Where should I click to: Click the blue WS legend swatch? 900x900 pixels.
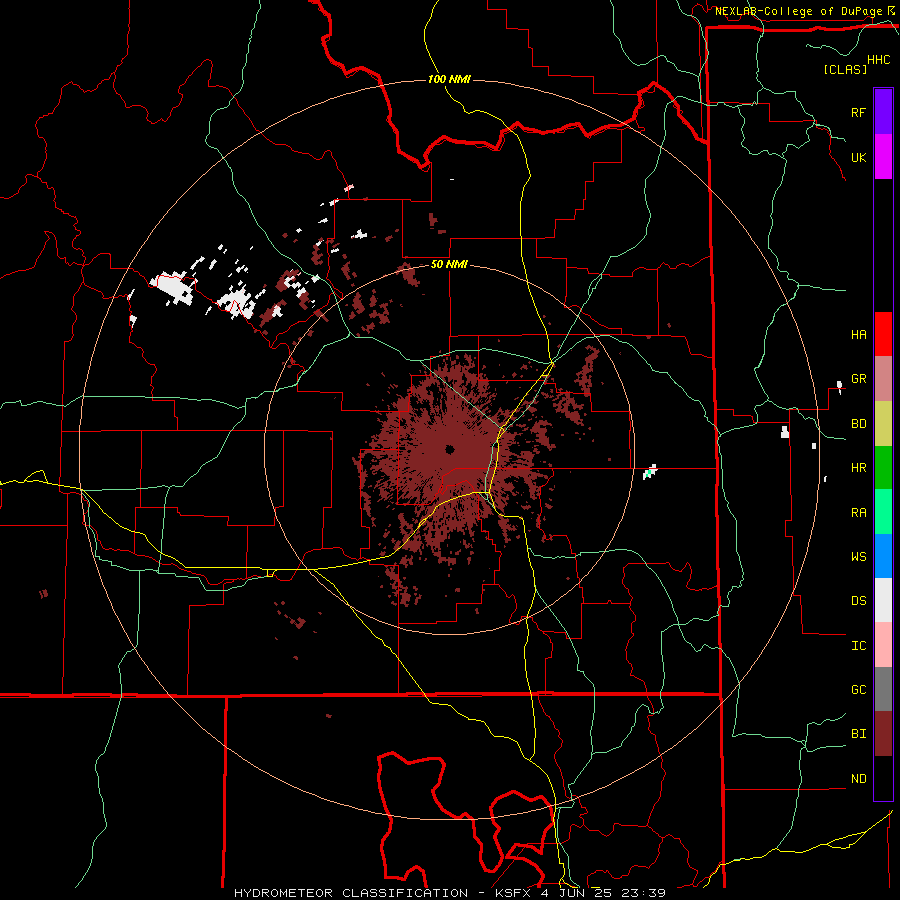883,556
